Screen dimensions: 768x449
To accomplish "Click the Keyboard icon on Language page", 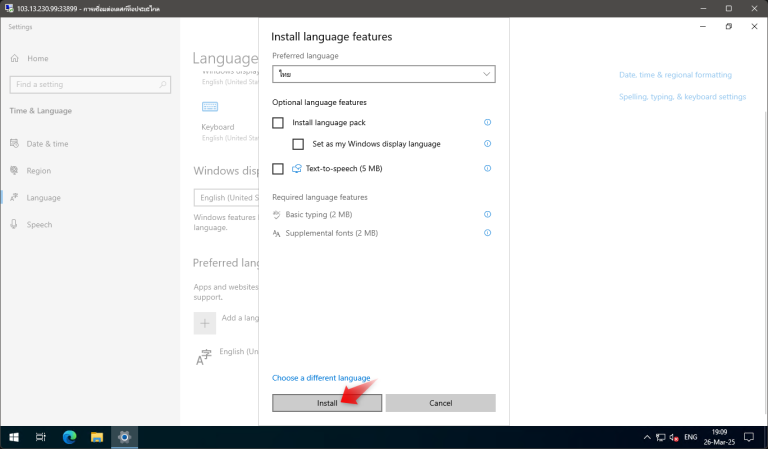I will (x=210, y=107).
